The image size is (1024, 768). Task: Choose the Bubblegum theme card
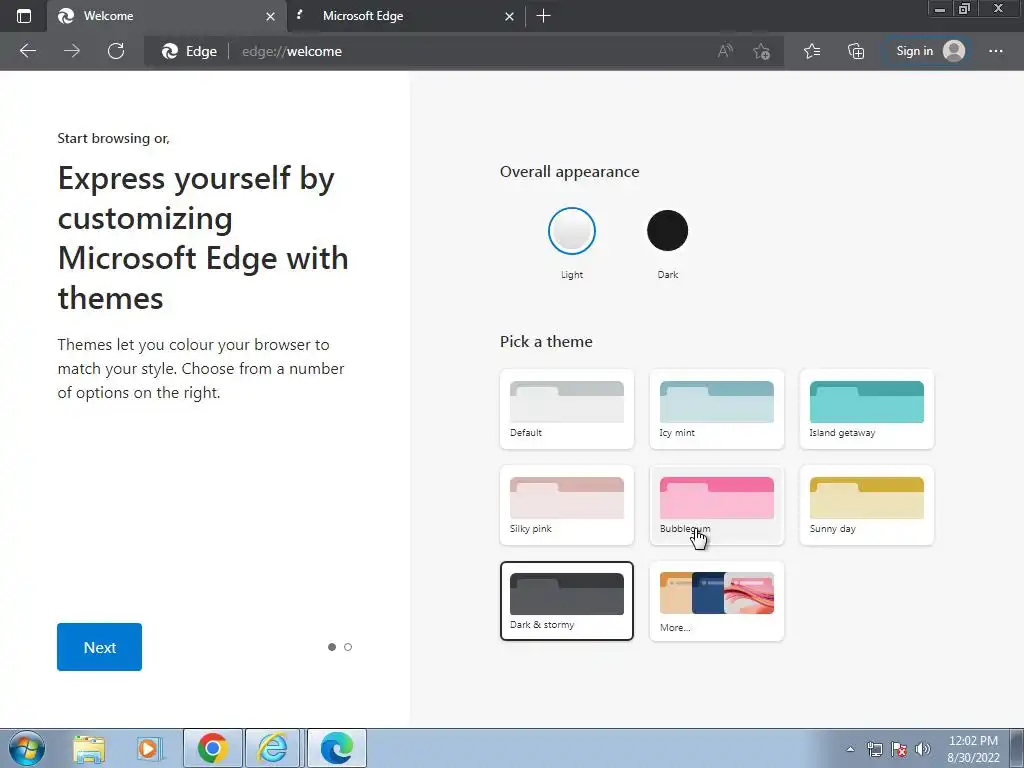click(x=717, y=505)
